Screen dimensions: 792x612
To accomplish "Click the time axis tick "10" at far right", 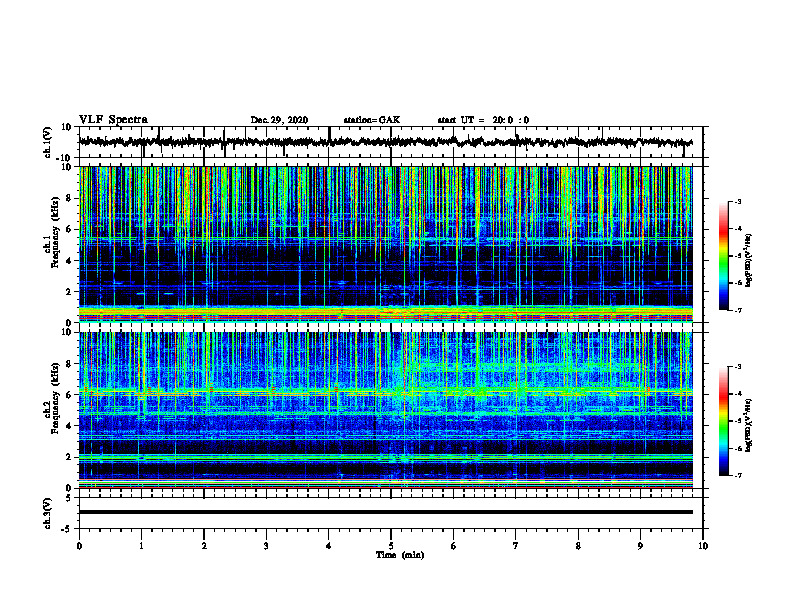I will (703, 546).
